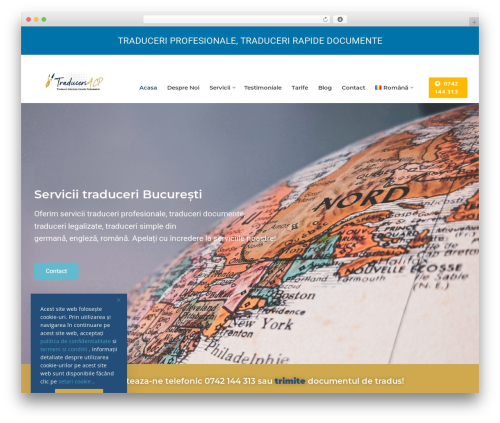The height and width of the screenshot is (423, 500).
Task: Open termeni si conditii link
Action: coord(64,349)
